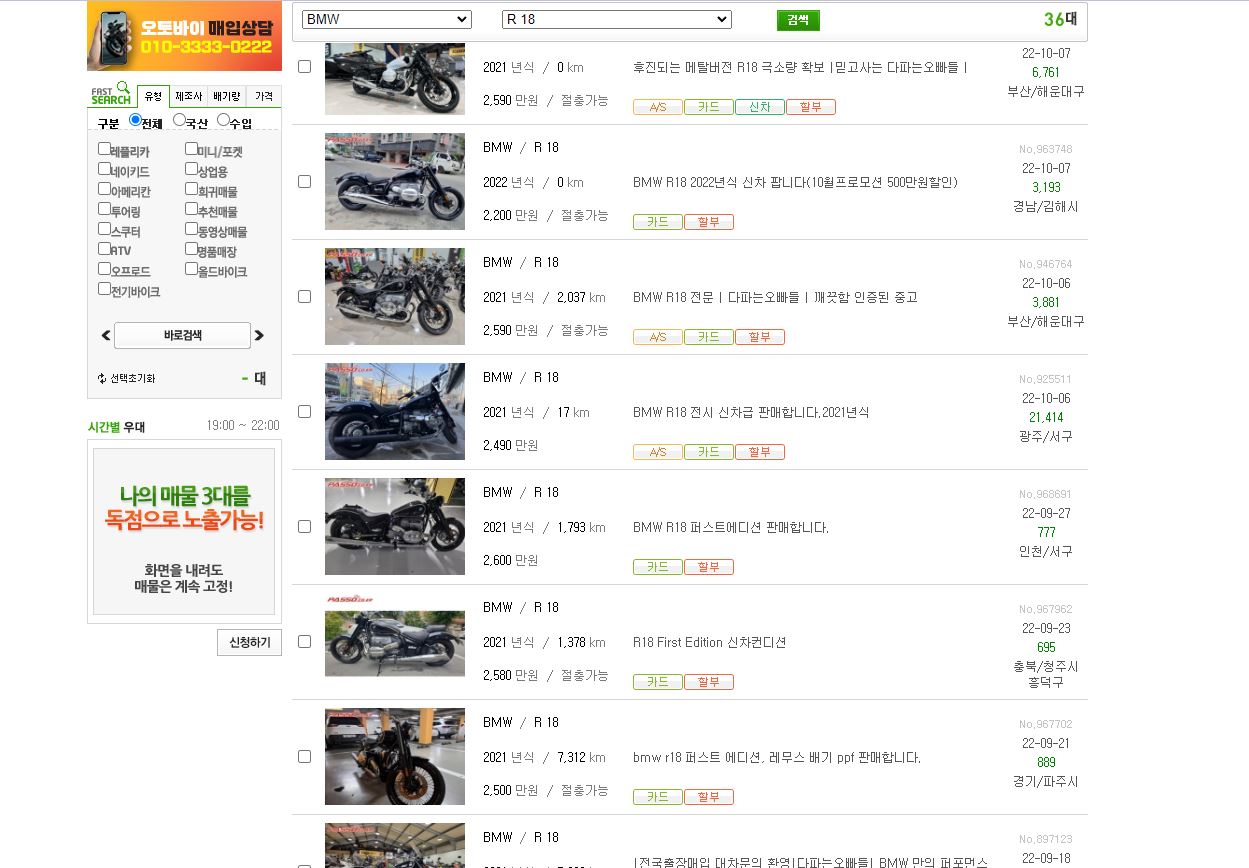This screenshot has width=1249, height=868.
Task: Check the 미니/포켓 checkbox
Action: click(191, 149)
